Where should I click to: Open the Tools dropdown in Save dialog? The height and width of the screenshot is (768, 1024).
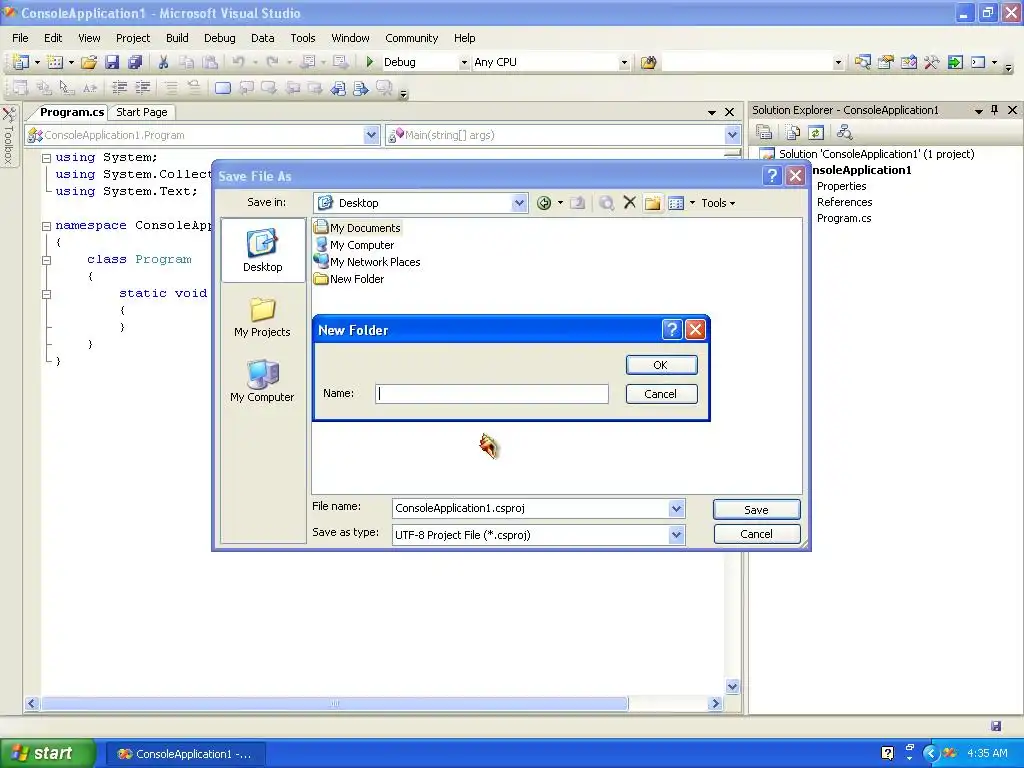pos(718,203)
